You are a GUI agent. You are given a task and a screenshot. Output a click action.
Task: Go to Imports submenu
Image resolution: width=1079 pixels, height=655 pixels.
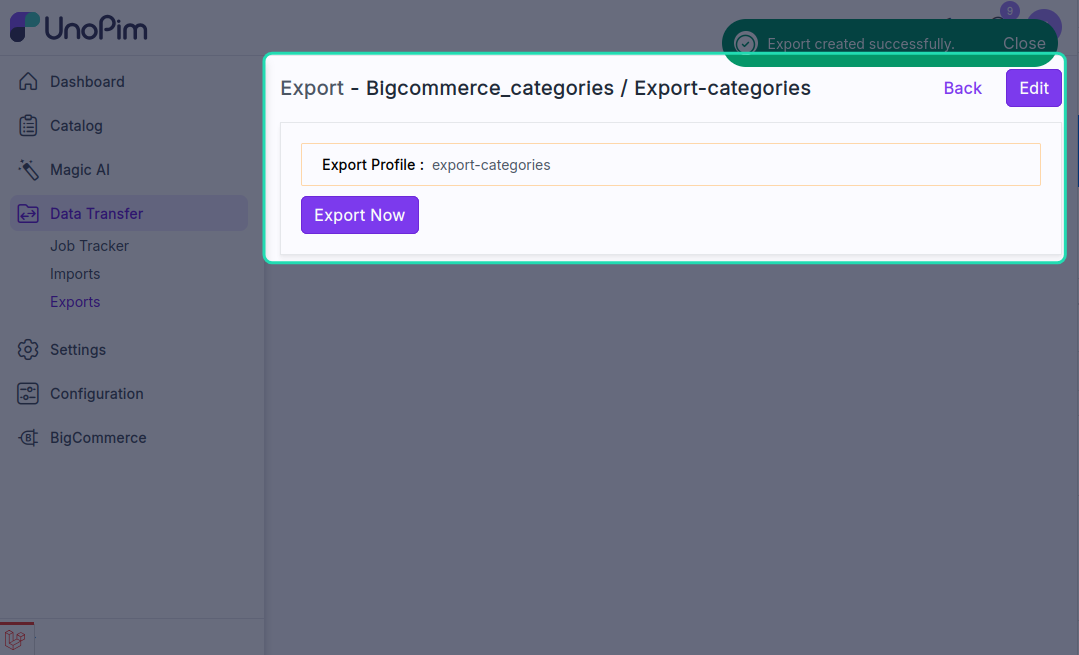[75, 274]
